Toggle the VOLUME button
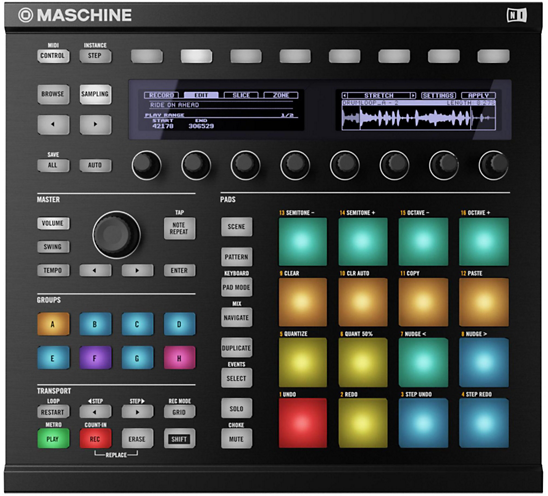This screenshot has width=548, height=496. 53,224
